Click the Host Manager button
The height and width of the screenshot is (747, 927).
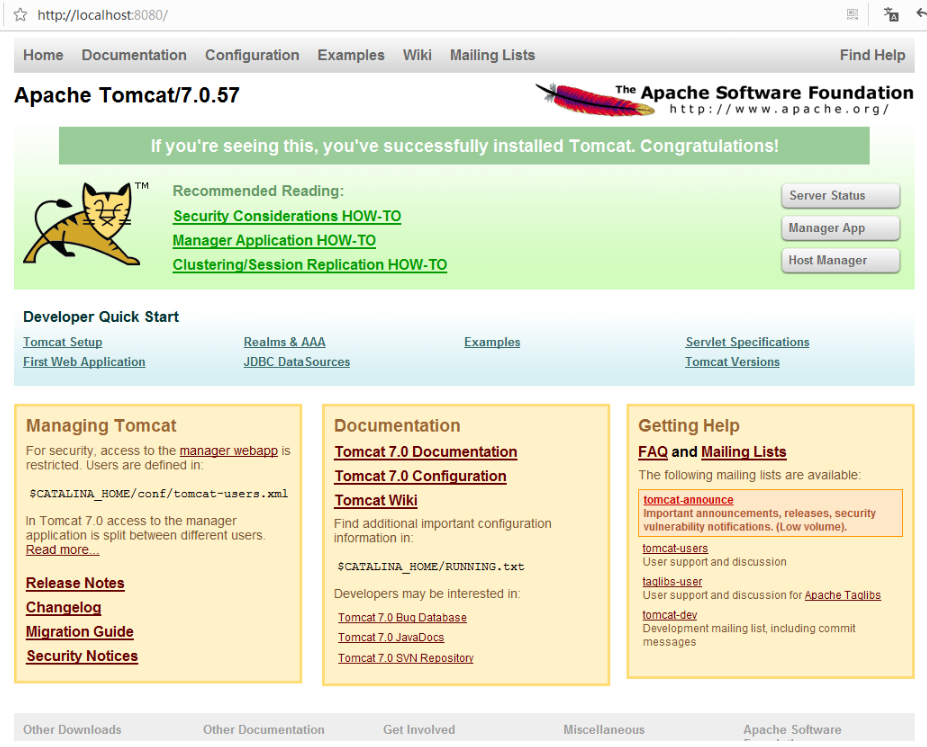pos(840,261)
